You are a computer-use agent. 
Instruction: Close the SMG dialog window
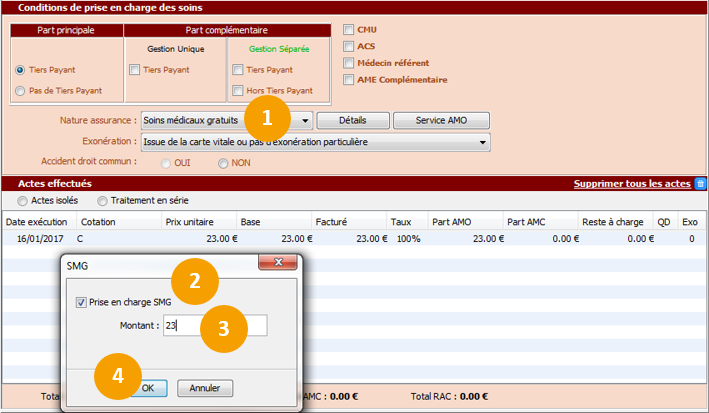(277, 262)
